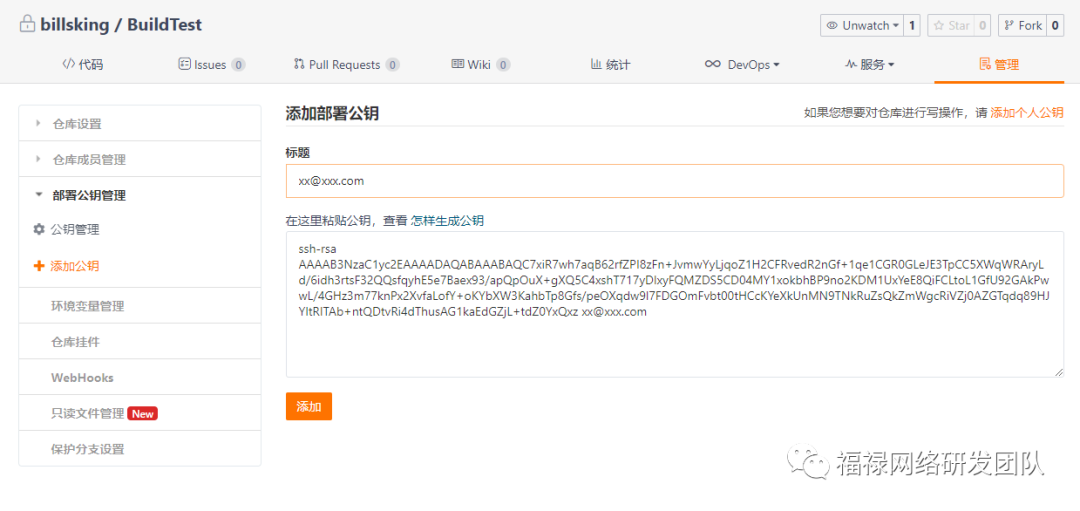Click the red New badge
This screenshot has height=511, width=1080.
143,414
